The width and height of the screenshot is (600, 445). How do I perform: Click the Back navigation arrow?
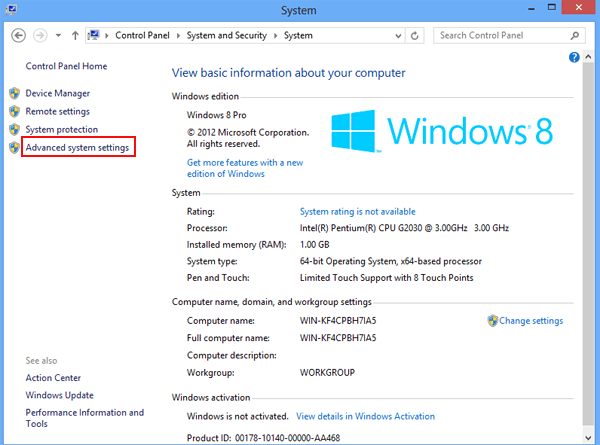18,36
